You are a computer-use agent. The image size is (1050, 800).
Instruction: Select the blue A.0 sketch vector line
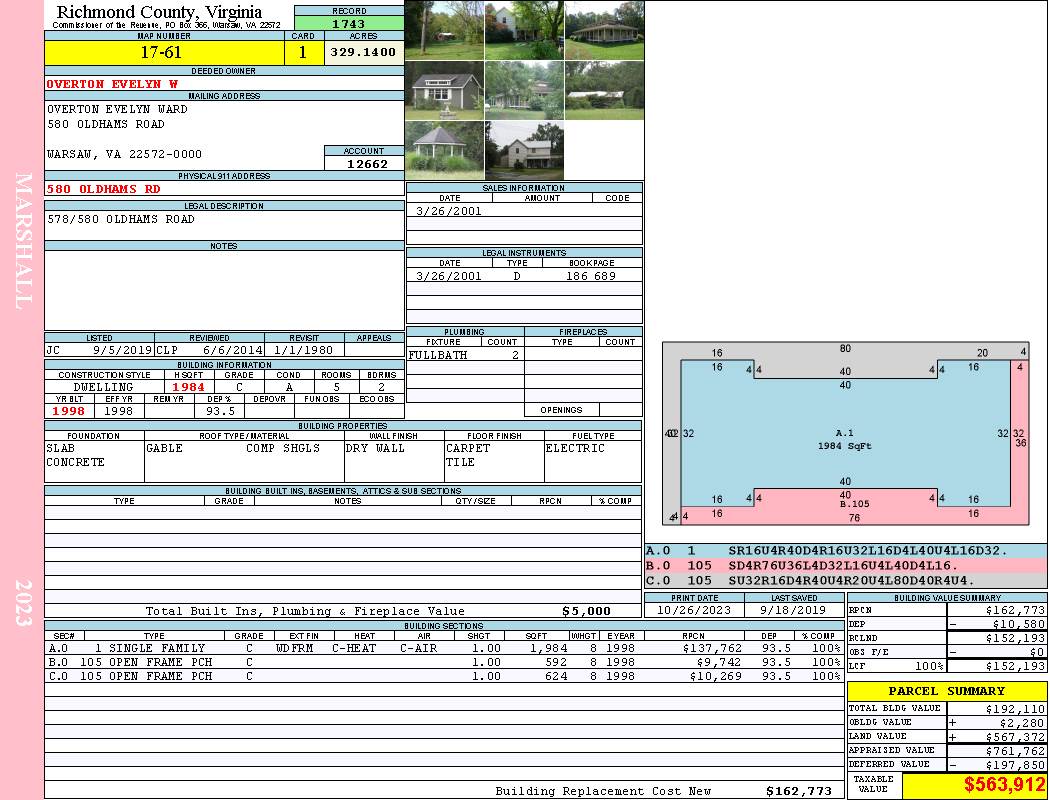846,550
